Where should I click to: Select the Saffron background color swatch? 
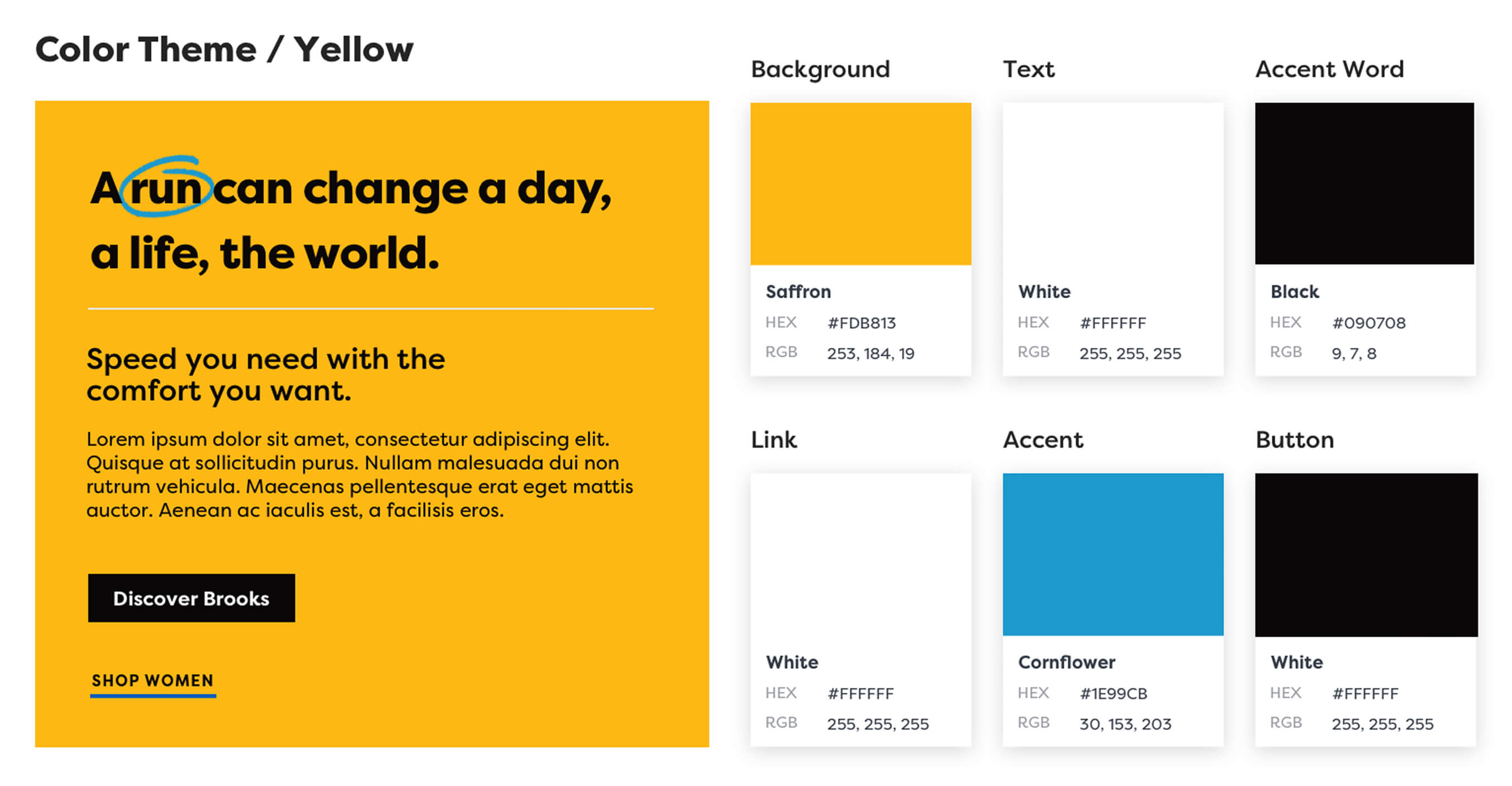tap(860, 184)
